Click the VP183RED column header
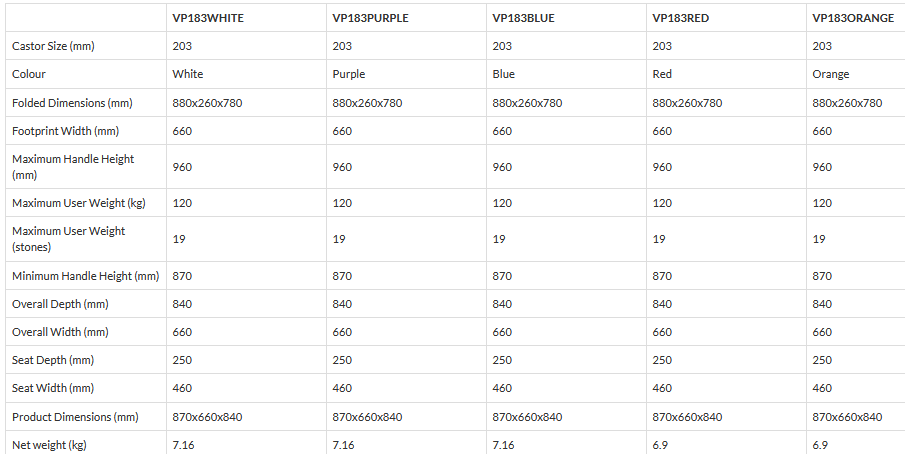Image resolution: width=912 pixels, height=462 pixels. pyautogui.click(x=681, y=18)
